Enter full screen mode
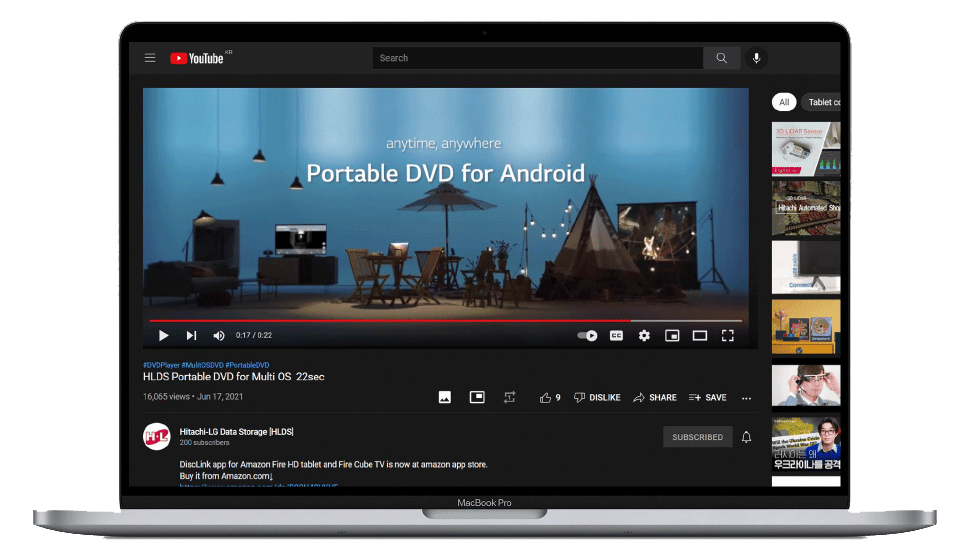The image size is (956, 550). pyautogui.click(x=727, y=335)
